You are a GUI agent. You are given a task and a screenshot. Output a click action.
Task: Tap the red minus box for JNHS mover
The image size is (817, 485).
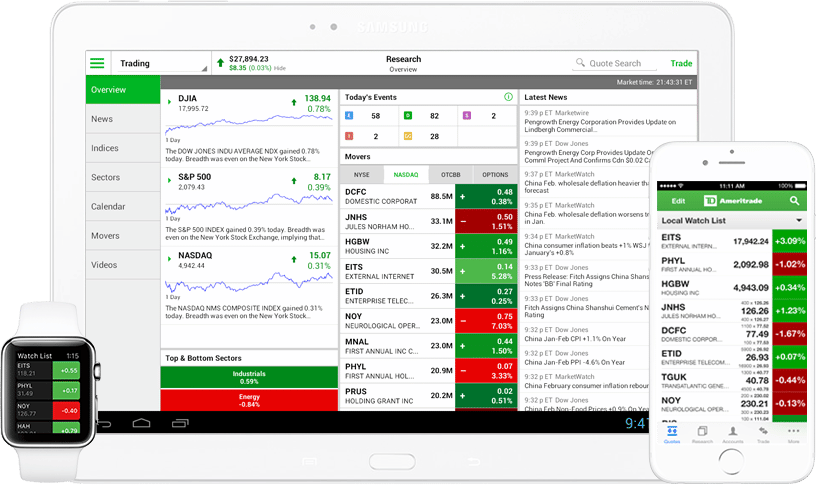486,221
